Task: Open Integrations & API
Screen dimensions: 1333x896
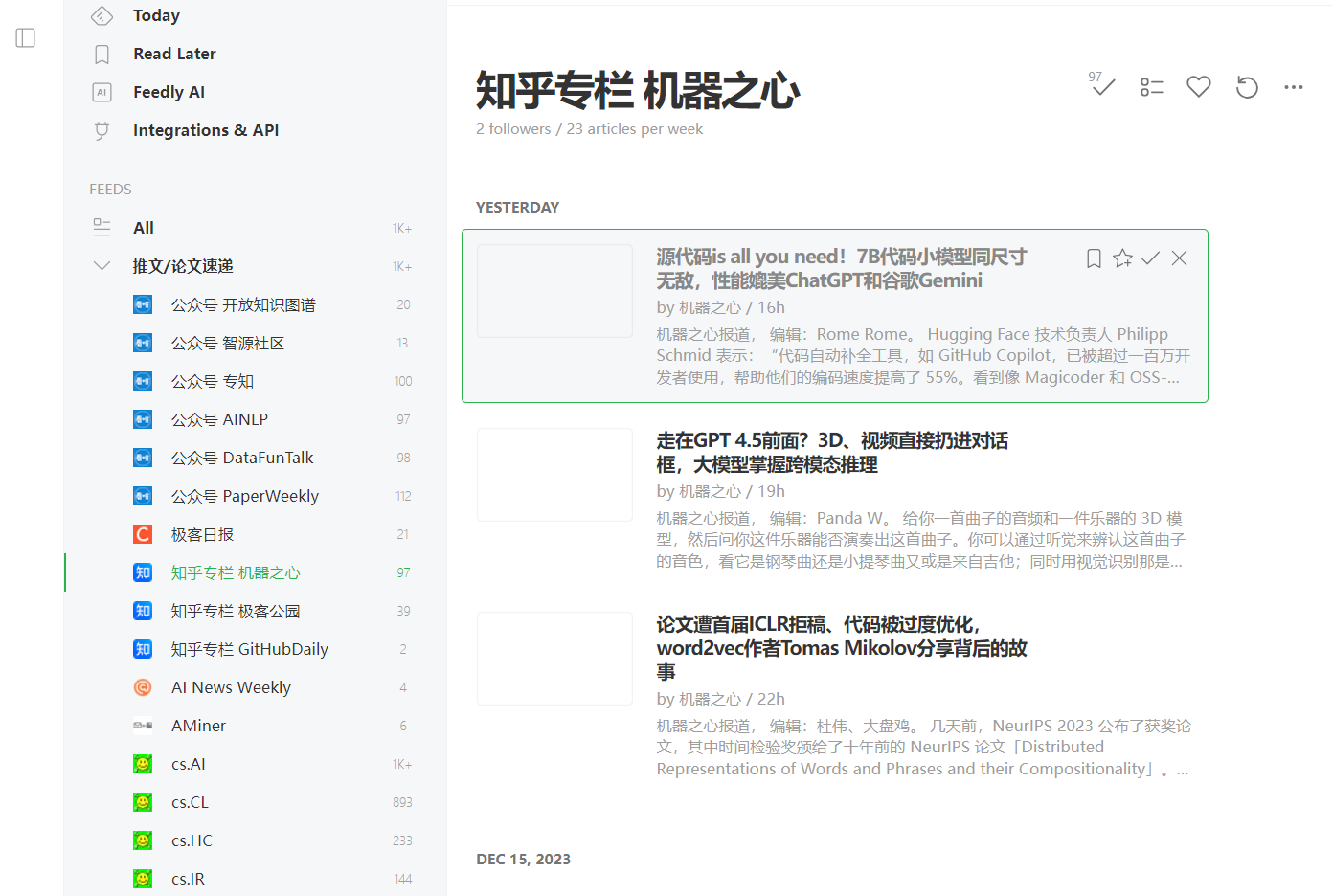Action: click(x=206, y=130)
